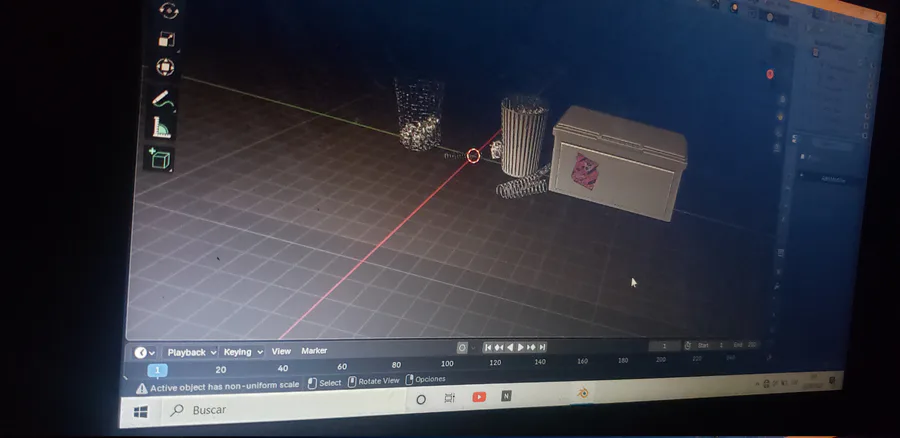Jump to the start frame
This screenshot has width=900, height=438.
point(488,347)
